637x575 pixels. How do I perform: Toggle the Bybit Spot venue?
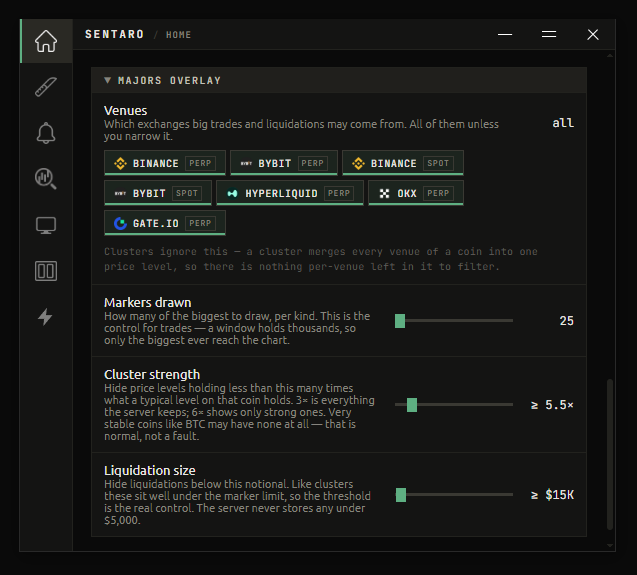pyautogui.click(x=158, y=193)
